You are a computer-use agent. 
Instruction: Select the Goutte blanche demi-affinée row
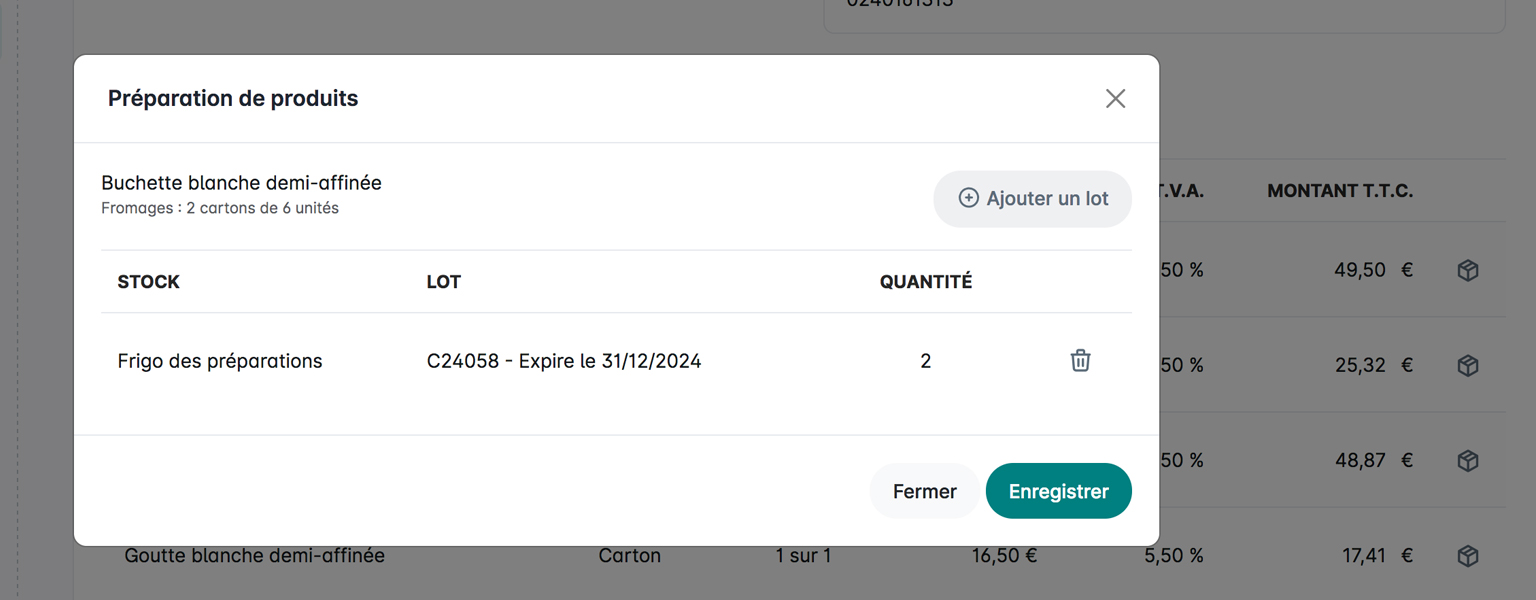pos(255,556)
